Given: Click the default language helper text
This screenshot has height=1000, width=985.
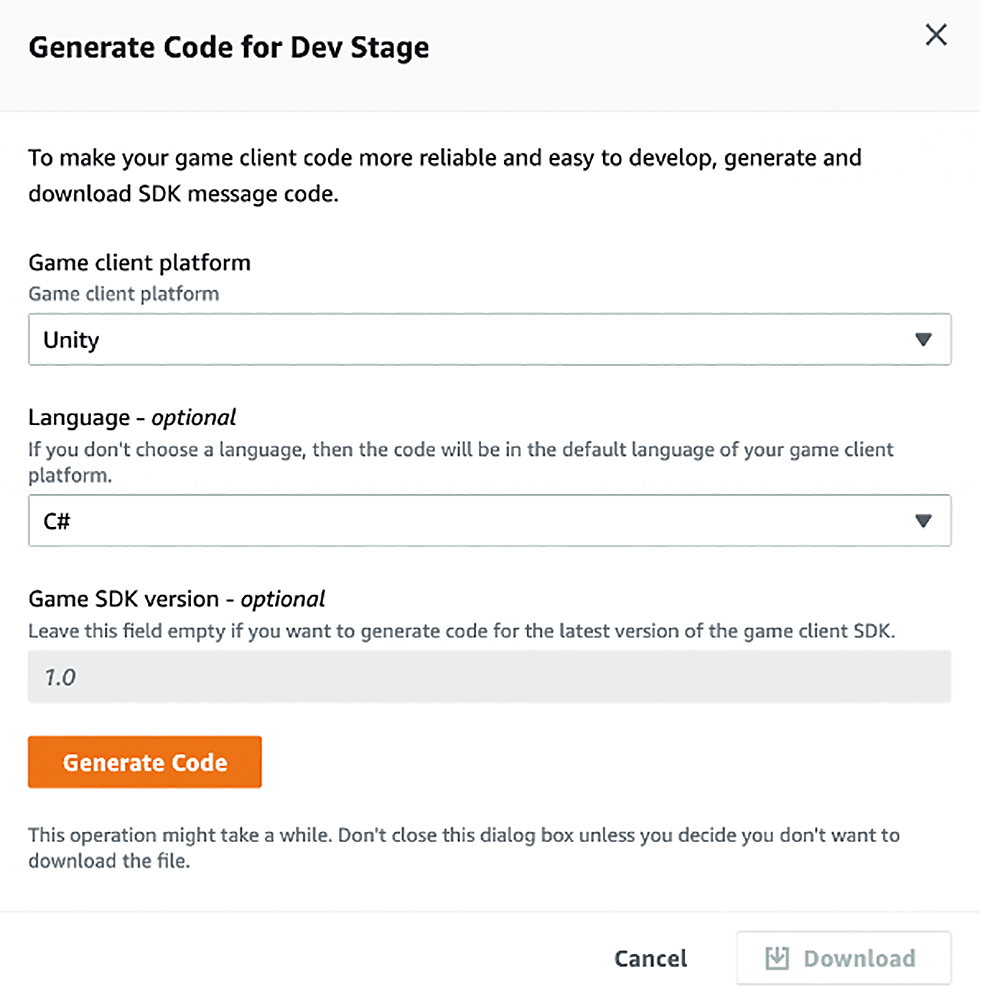Looking at the screenshot, I should [460, 461].
